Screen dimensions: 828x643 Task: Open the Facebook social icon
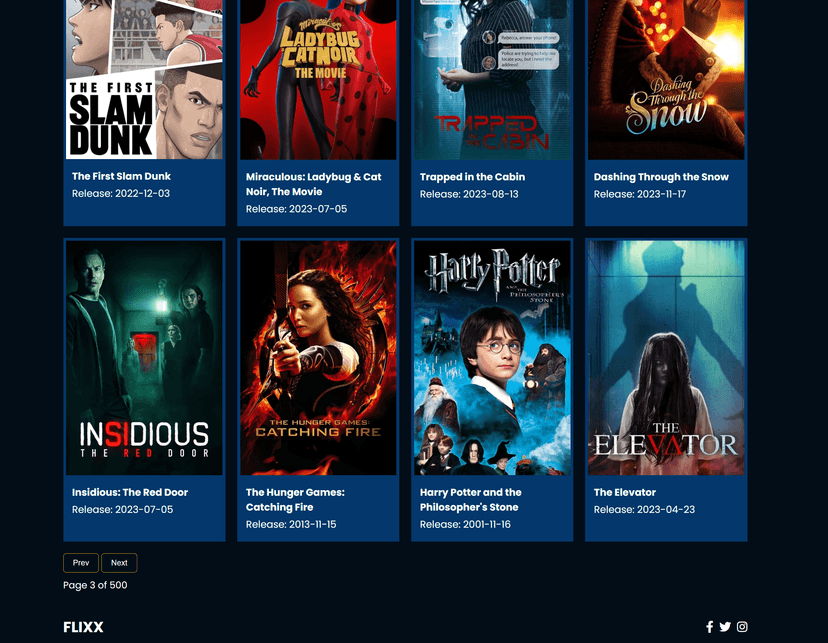(710, 627)
